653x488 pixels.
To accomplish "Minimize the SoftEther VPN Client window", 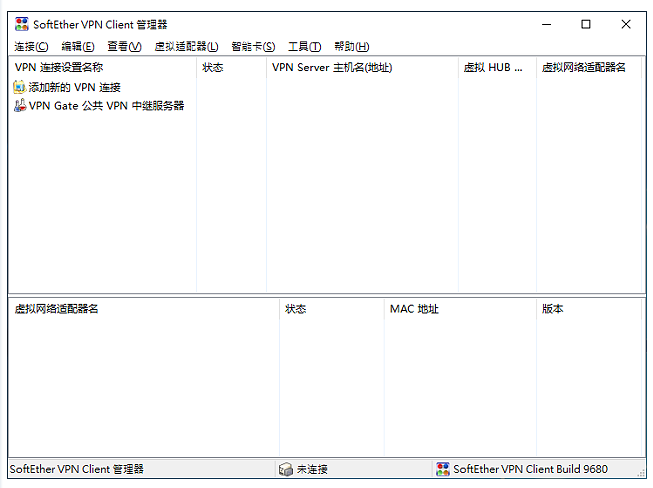I will point(546,25).
